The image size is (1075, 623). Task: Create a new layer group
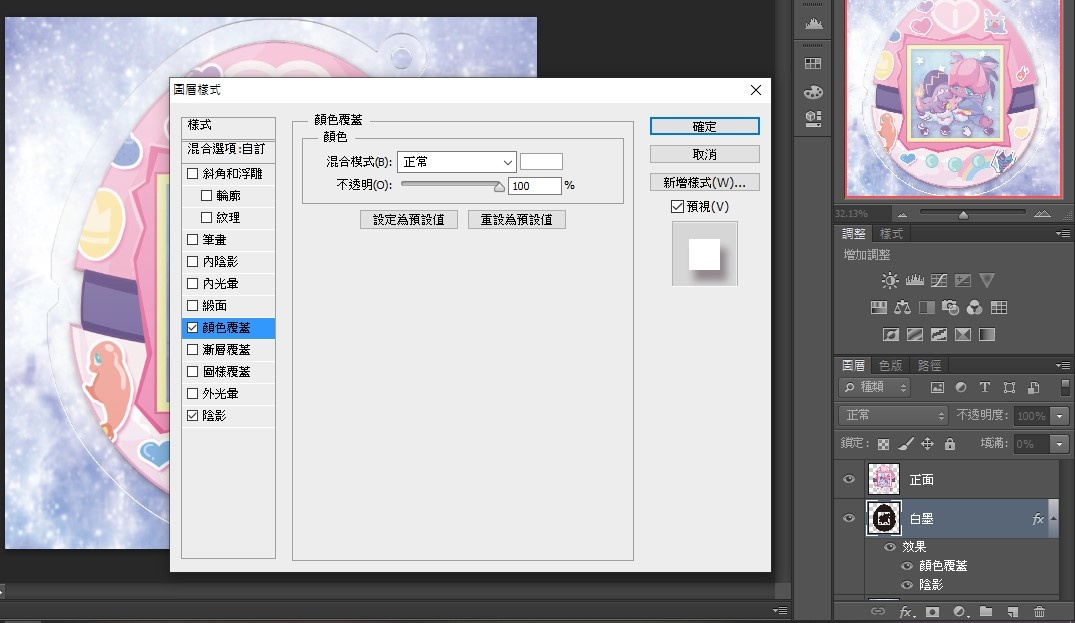(x=986, y=611)
